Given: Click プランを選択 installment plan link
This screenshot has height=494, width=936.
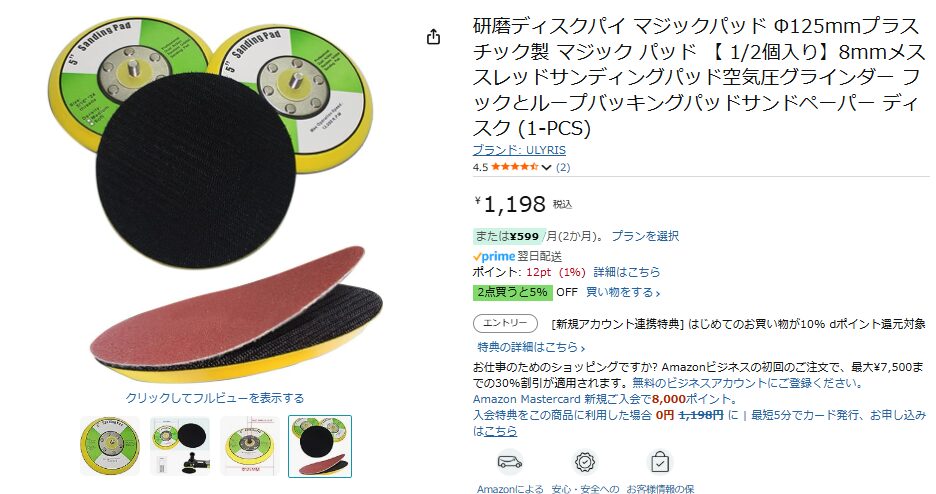Looking at the screenshot, I should 645,236.
